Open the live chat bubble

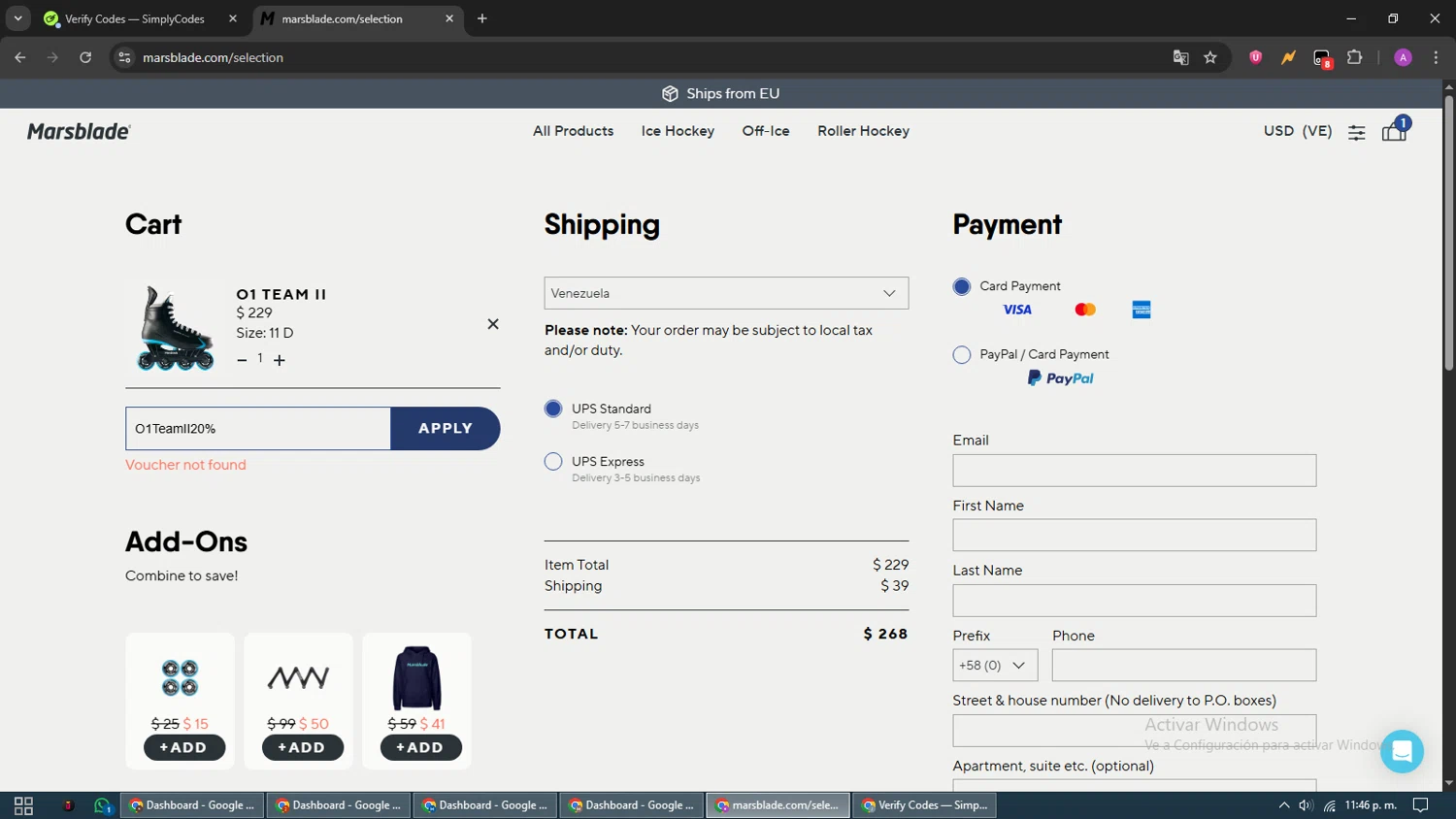(1402, 751)
